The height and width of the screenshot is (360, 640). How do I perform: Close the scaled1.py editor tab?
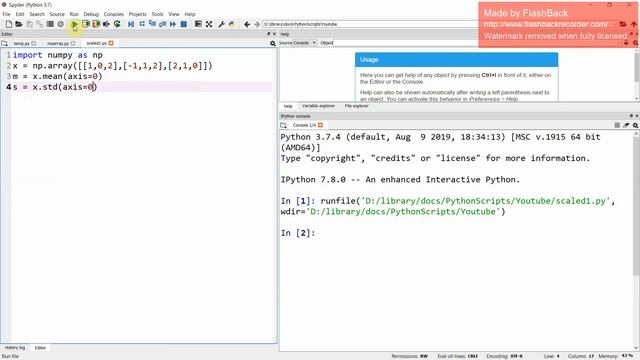tap(111, 43)
